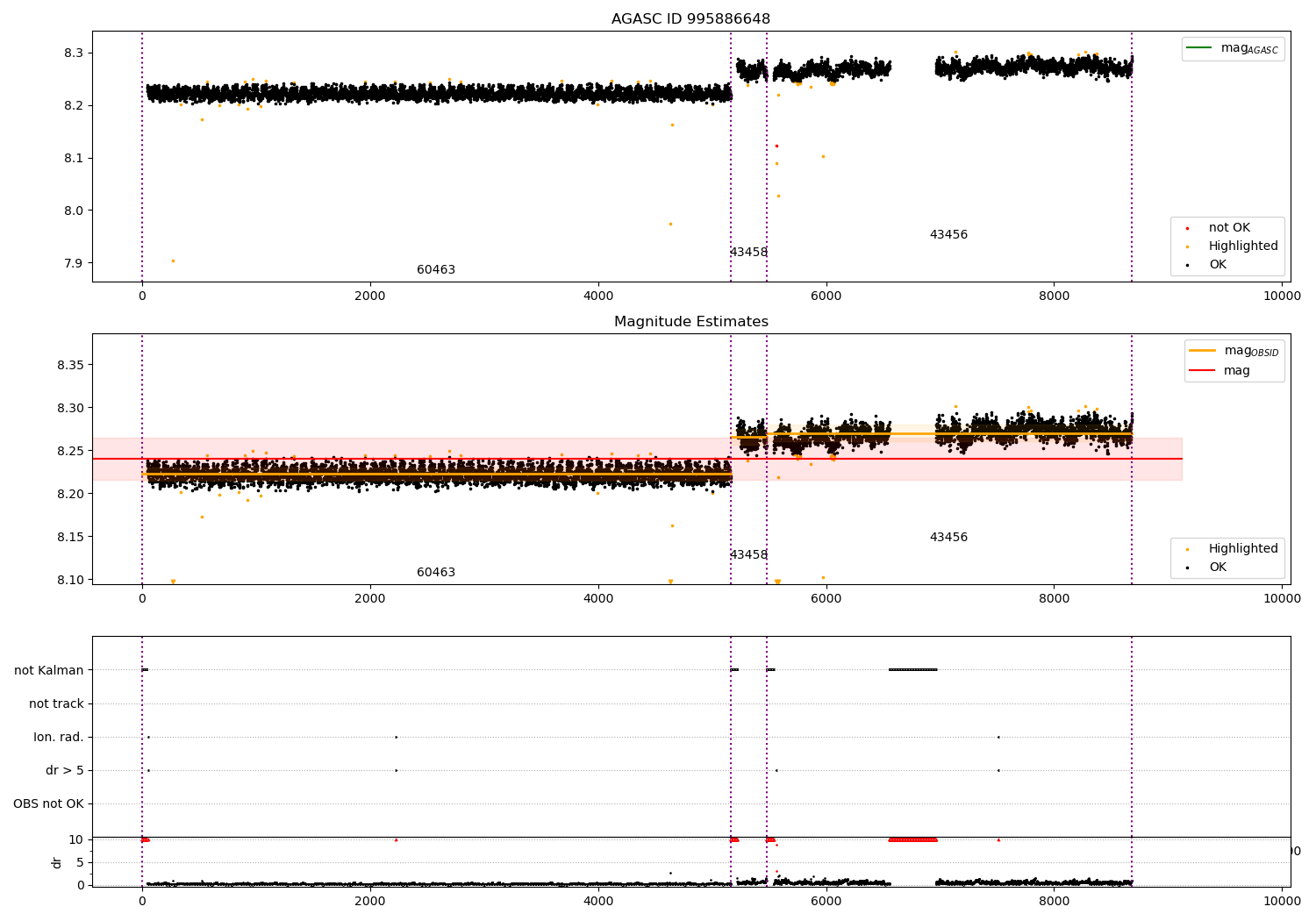
Task: Click the 8.10 y-axis tick label
Action: 70,580
